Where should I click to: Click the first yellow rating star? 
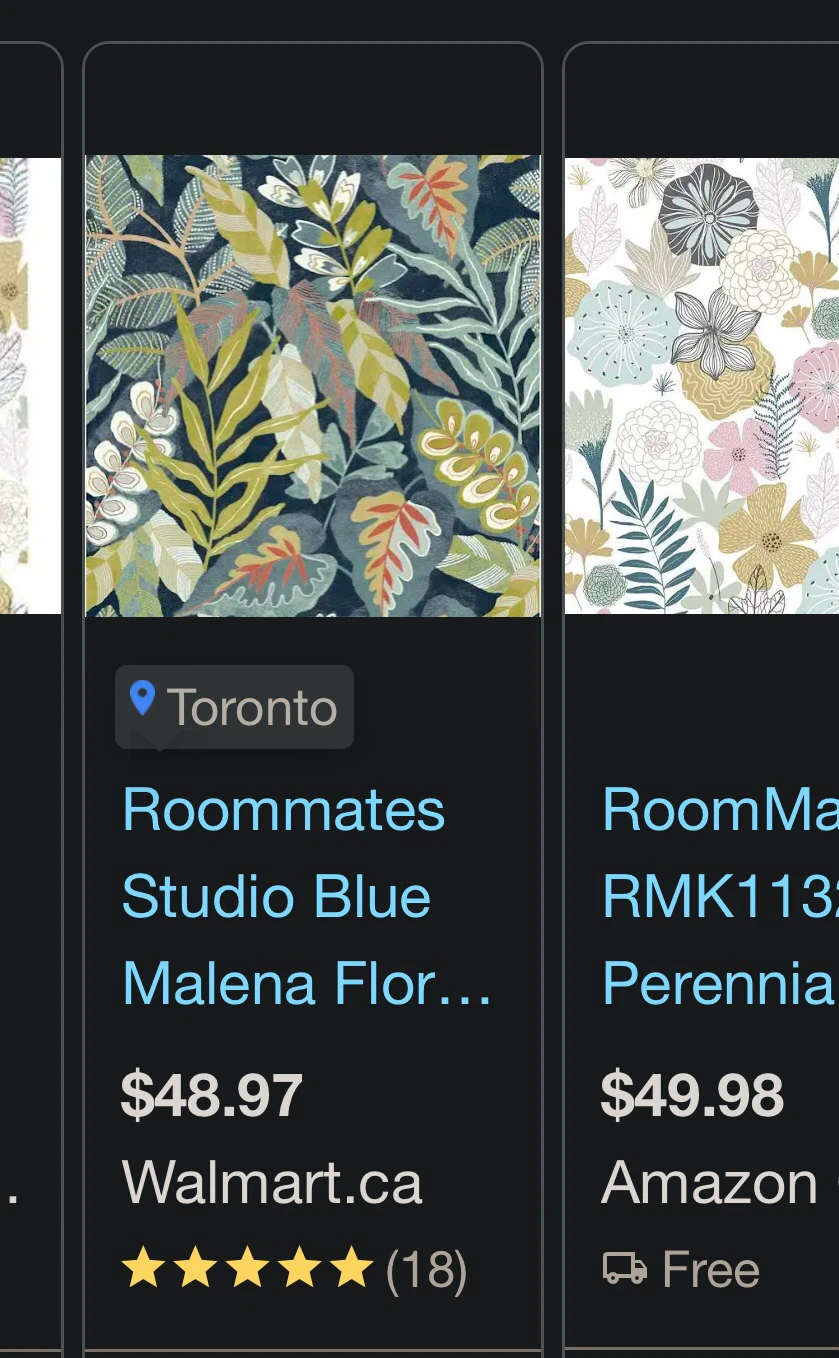[144, 1268]
